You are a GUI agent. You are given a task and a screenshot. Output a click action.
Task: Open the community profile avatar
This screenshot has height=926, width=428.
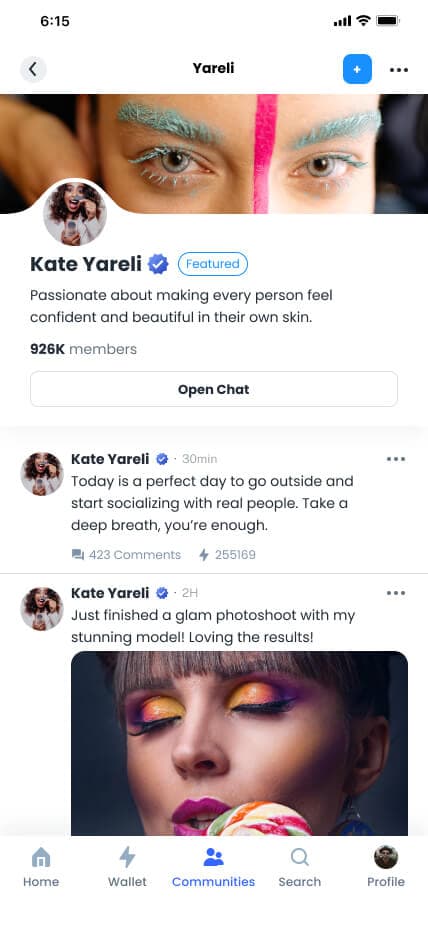tap(75, 213)
